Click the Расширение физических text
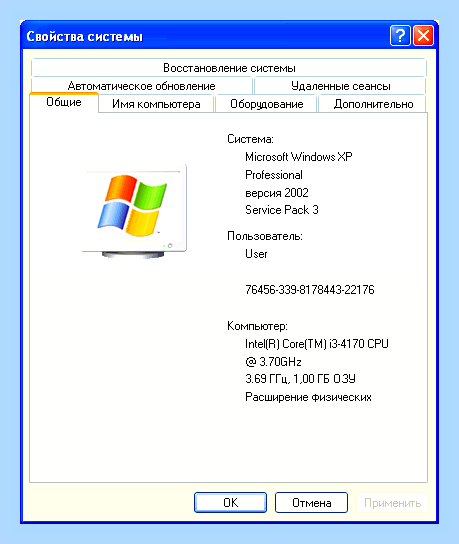 point(308,397)
